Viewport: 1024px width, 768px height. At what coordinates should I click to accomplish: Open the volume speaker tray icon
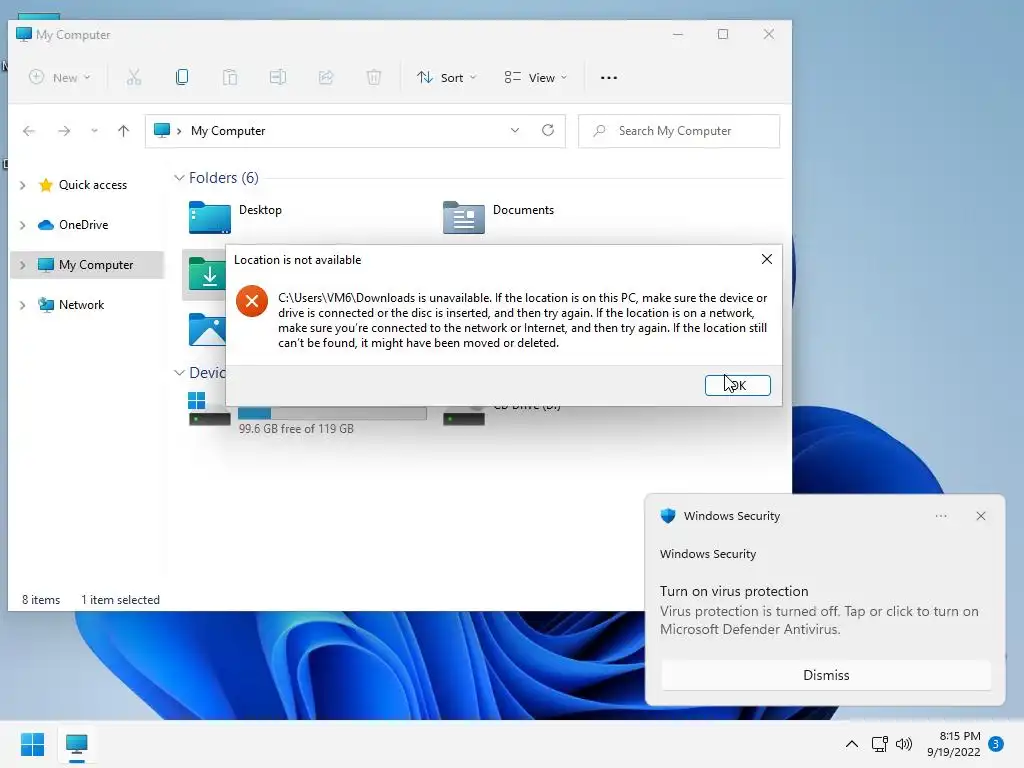point(904,744)
